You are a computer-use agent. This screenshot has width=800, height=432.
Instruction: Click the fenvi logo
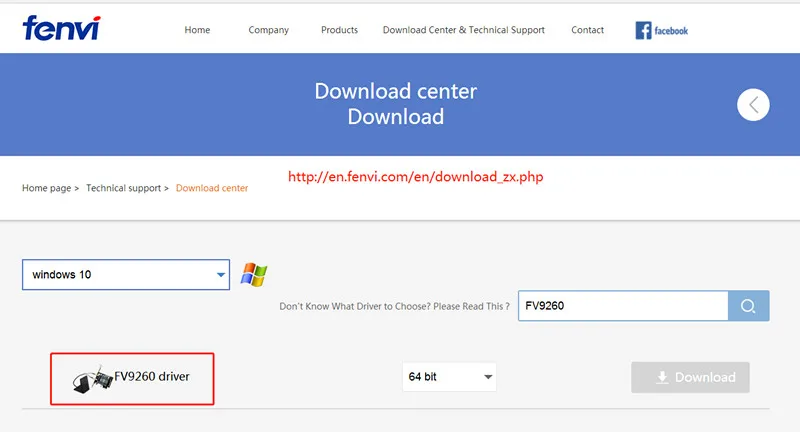click(61, 28)
